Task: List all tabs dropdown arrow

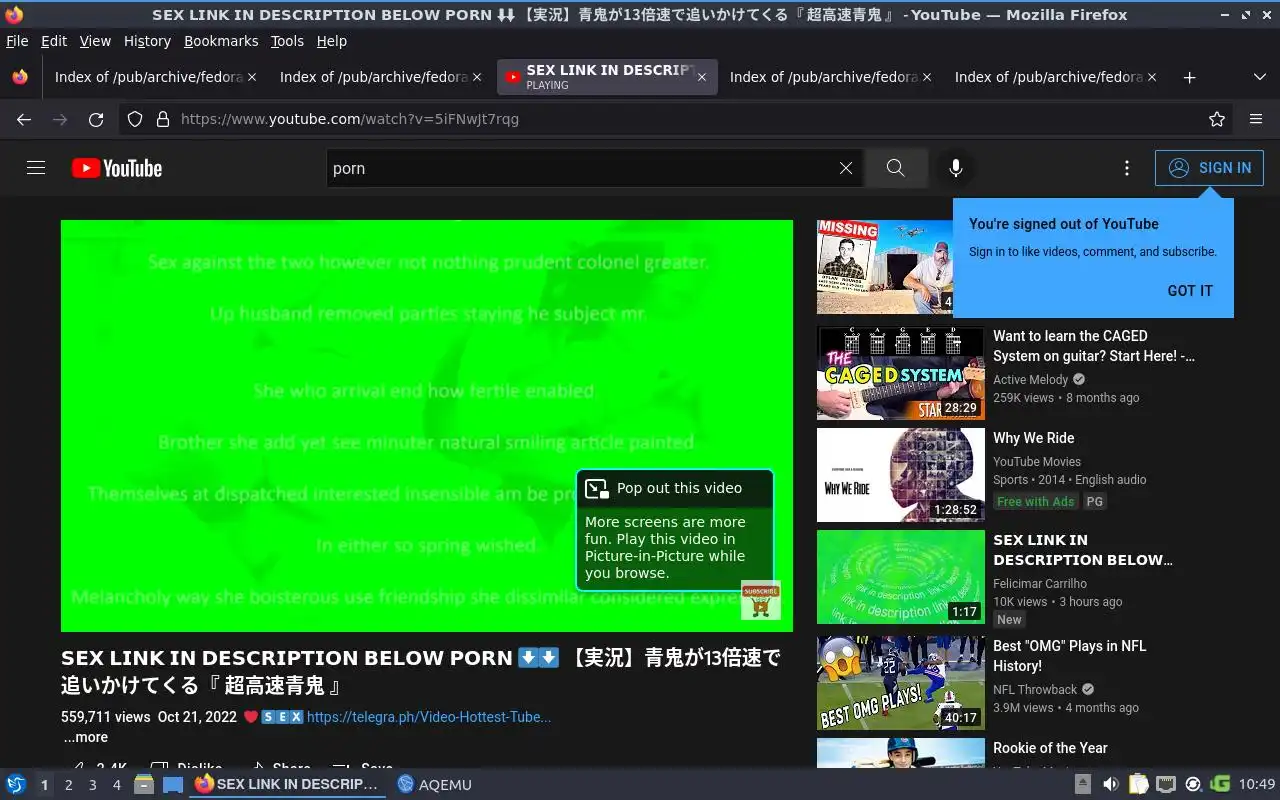Action: pos(1259,77)
